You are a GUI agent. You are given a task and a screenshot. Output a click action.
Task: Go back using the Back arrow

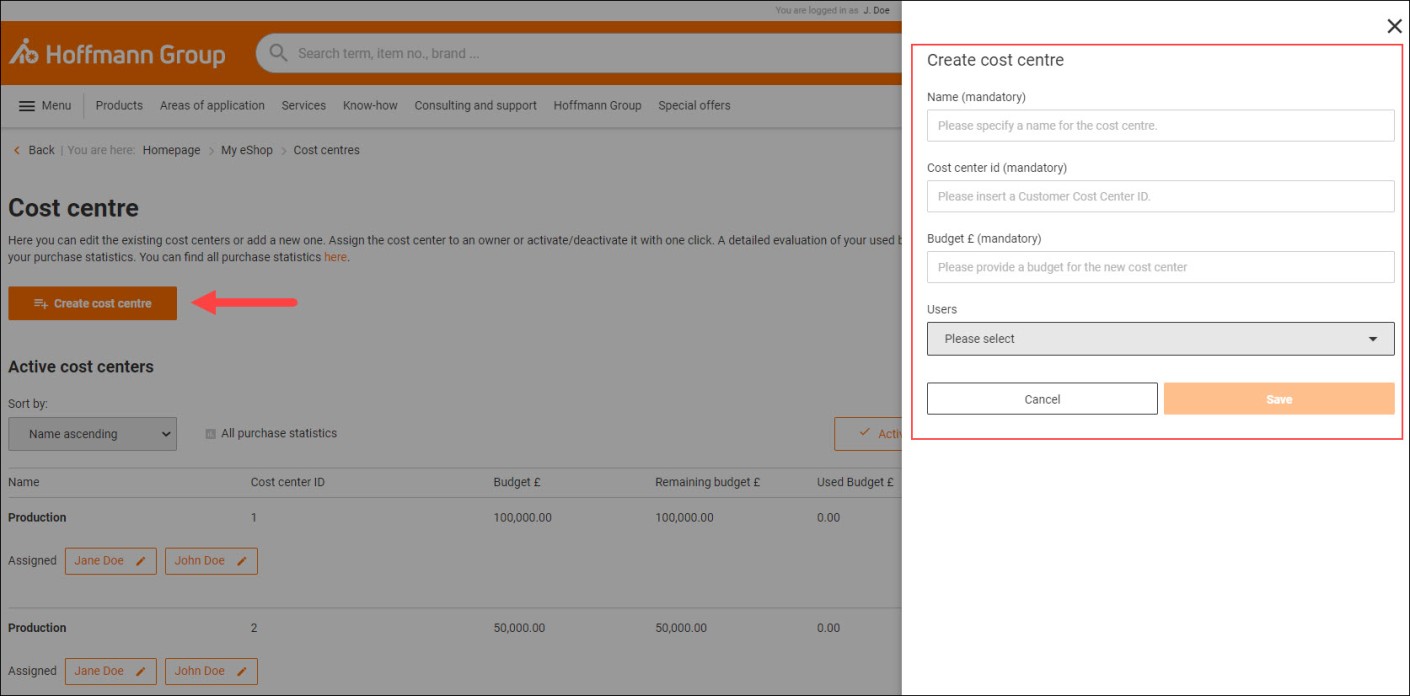pos(17,150)
